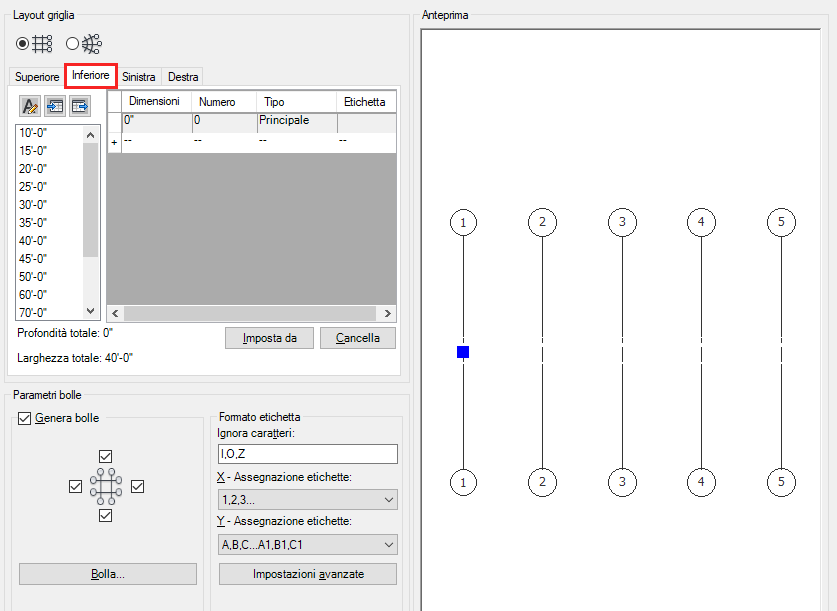The height and width of the screenshot is (611, 837).
Task: Click bottom bubble 1 in preview
Action: click(463, 483)
